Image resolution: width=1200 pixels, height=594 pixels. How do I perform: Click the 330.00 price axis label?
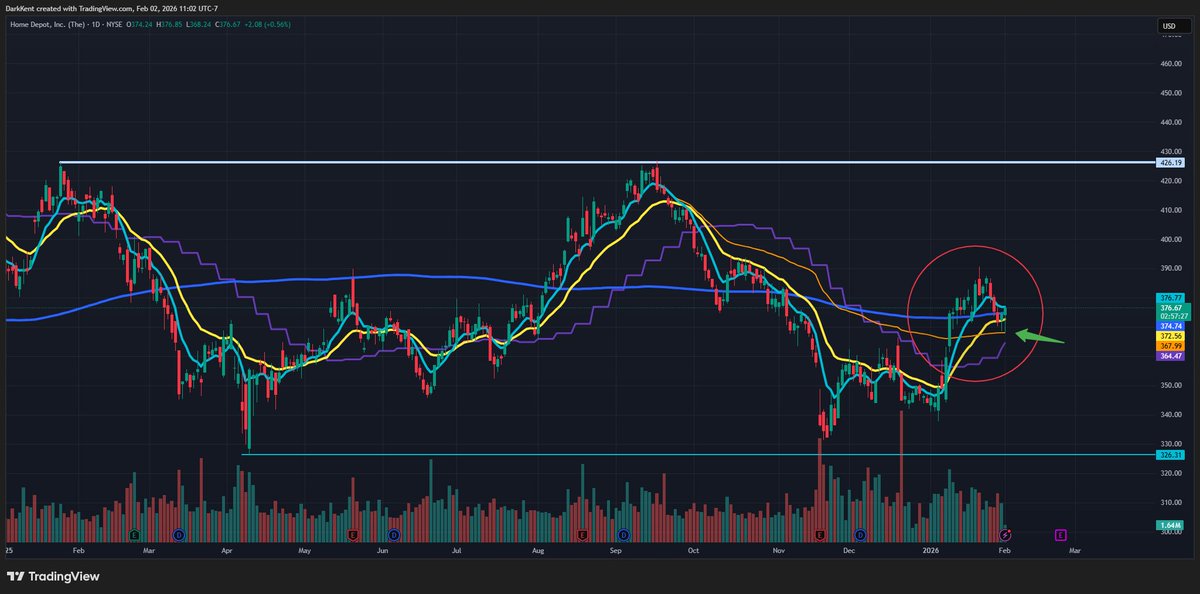(1171, 443)
